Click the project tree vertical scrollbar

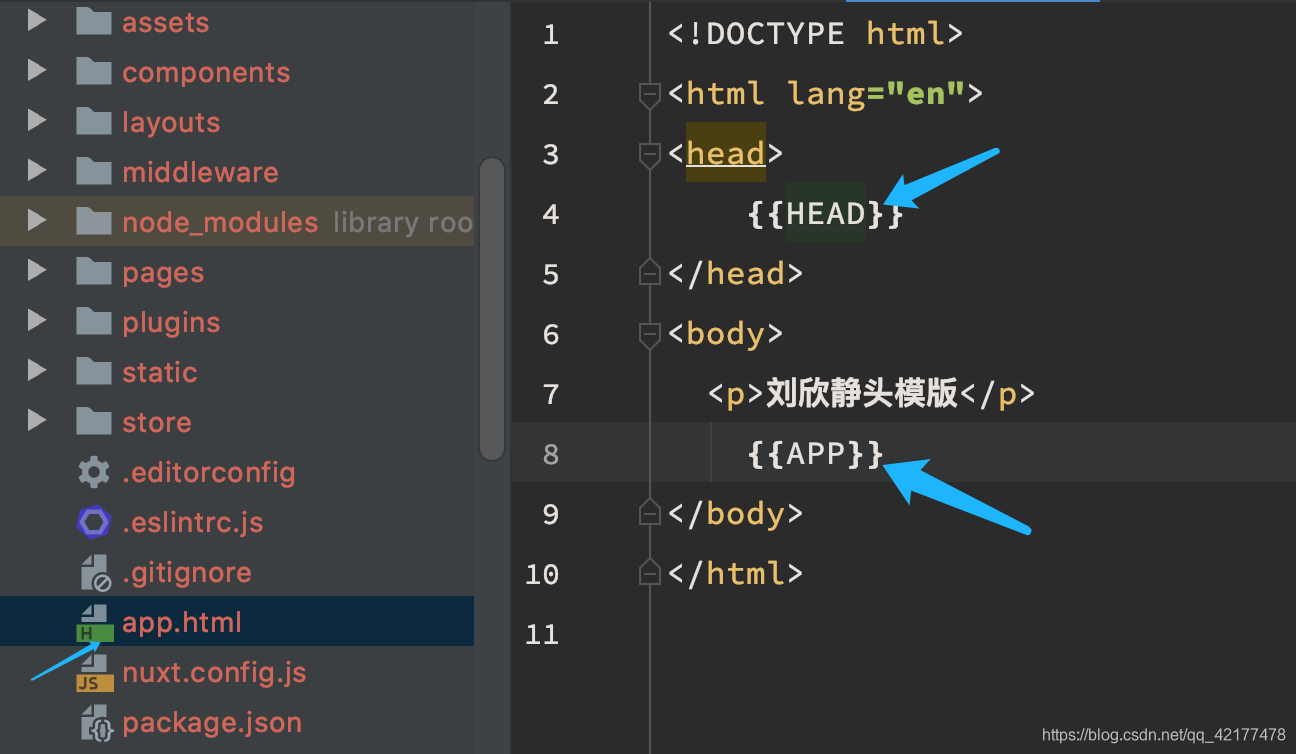click(x=492, y=308)
